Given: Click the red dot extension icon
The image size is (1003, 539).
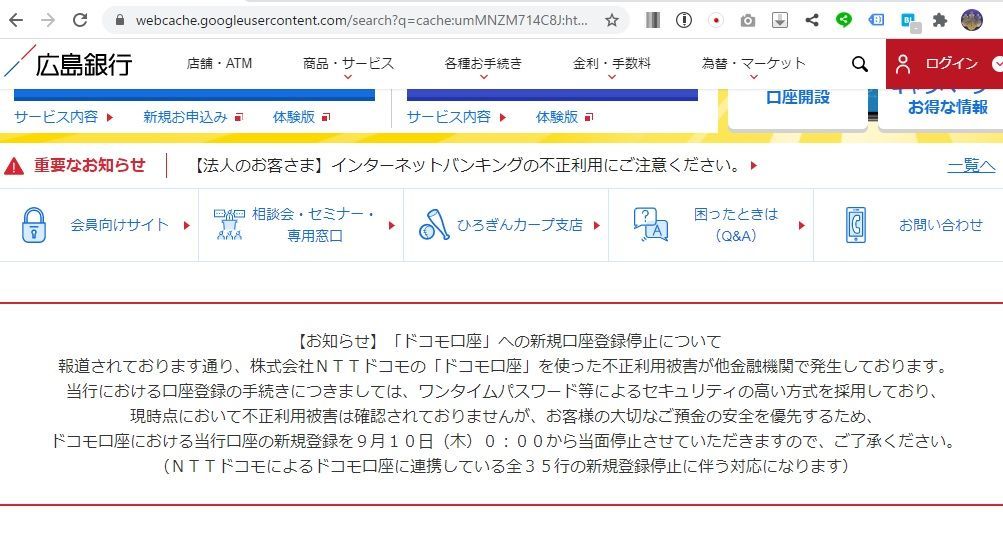Looking at the screenshot, I should pos(716,20).
